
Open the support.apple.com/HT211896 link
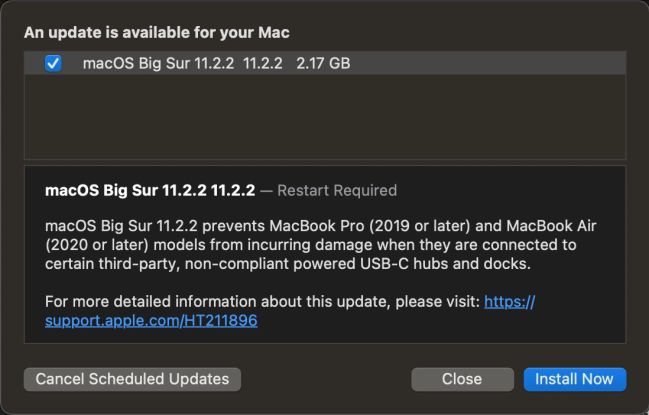(151, 321)
